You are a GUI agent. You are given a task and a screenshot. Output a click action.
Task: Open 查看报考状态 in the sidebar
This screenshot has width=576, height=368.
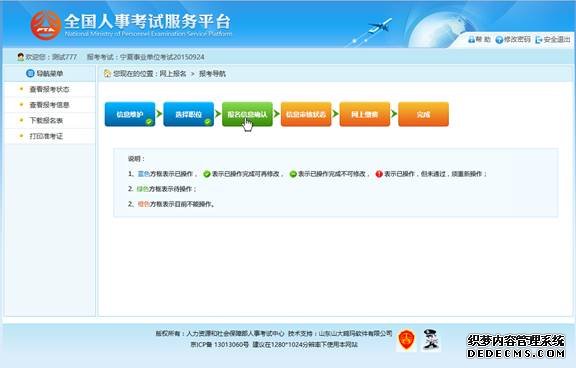point(49,89)
